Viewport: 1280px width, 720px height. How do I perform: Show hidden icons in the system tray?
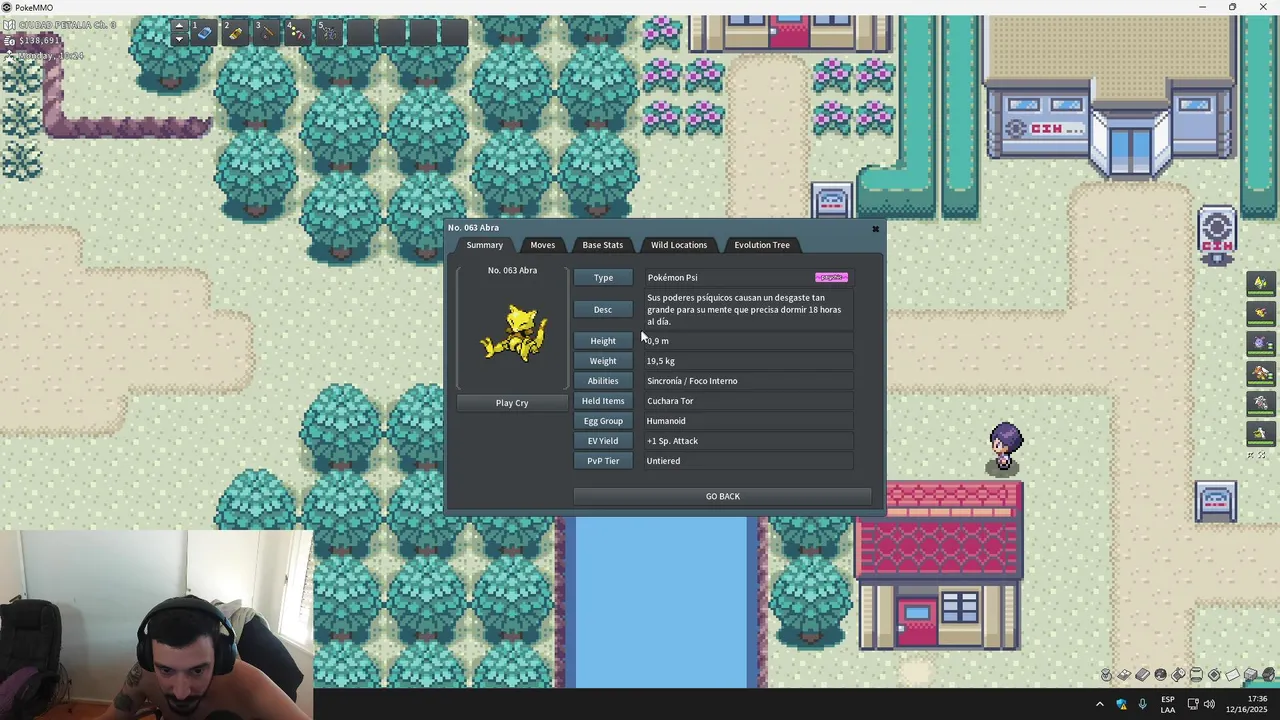click(x=1100, y=704)
